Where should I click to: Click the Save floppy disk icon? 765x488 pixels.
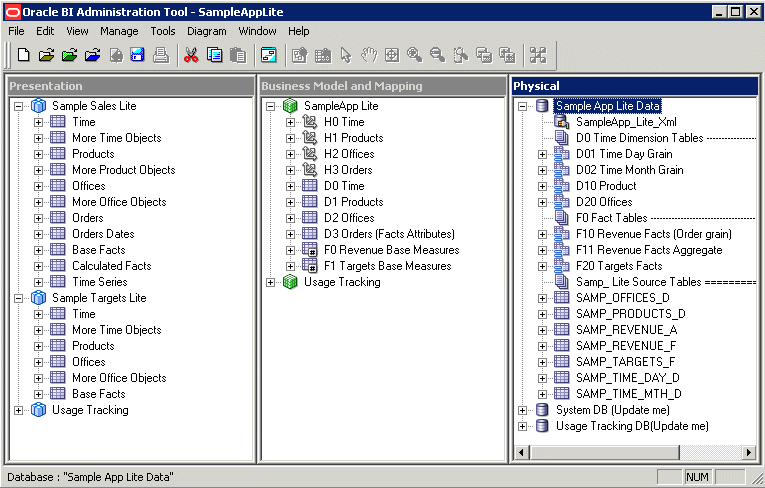point(138,55)
